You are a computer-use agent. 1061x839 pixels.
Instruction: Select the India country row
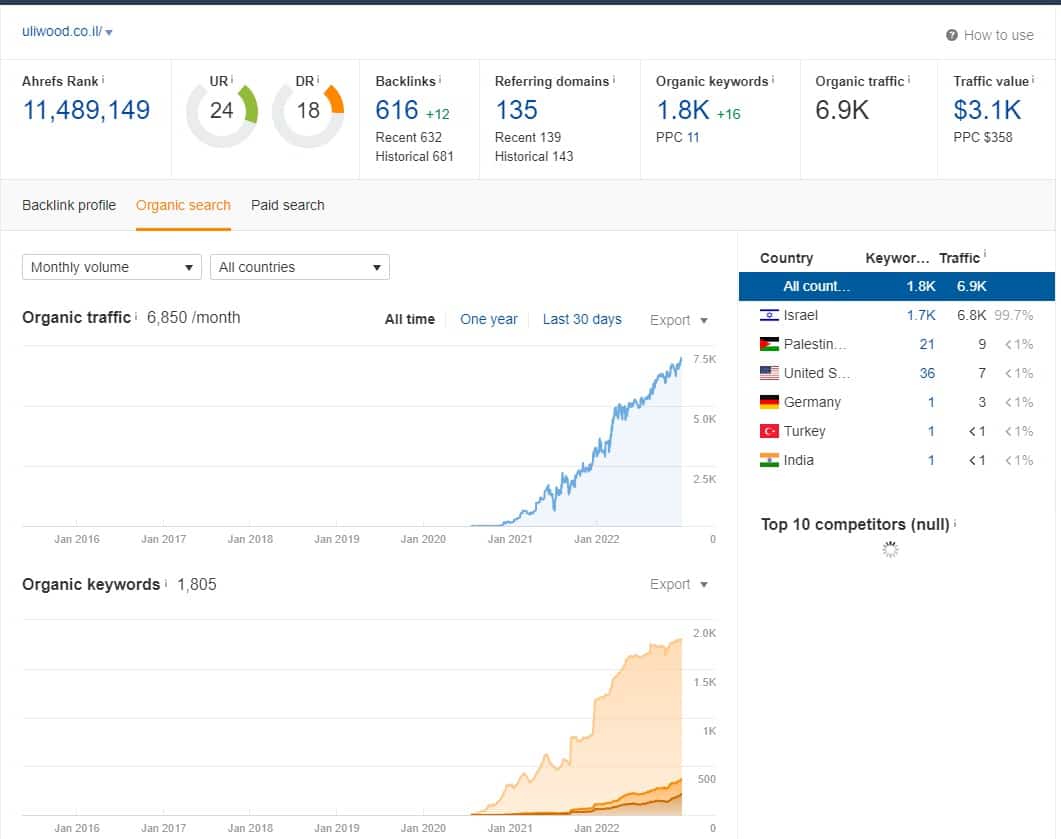click(x=897, y=460)
